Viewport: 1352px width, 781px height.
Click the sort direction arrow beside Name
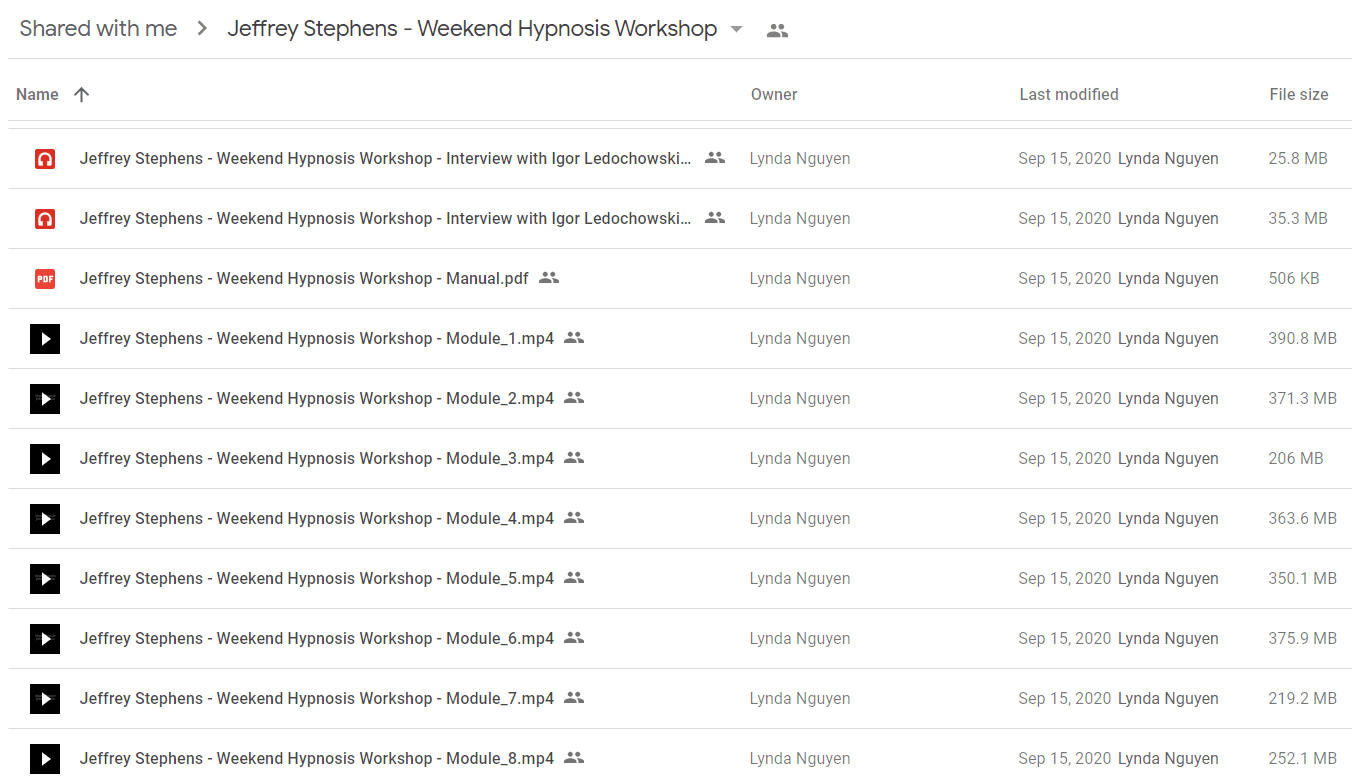point(82,94)
